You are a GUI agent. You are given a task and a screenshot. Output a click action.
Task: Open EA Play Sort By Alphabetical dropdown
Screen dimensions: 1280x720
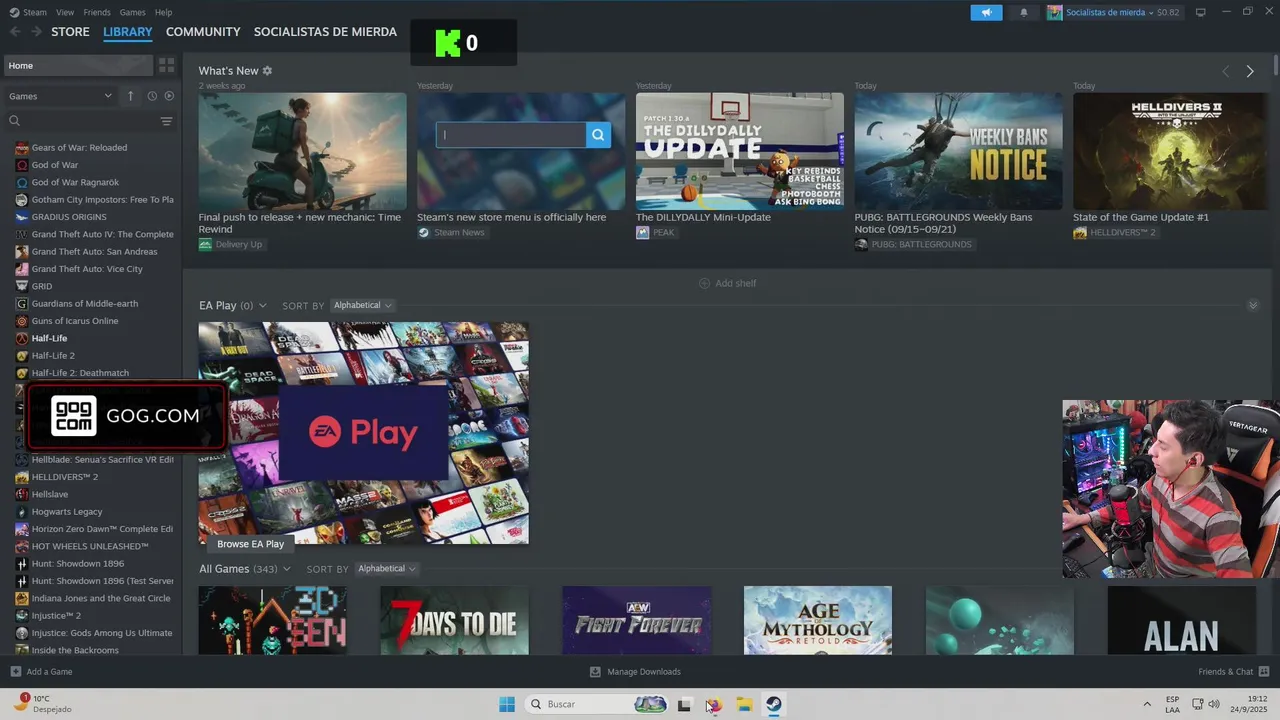pos(362,305)
